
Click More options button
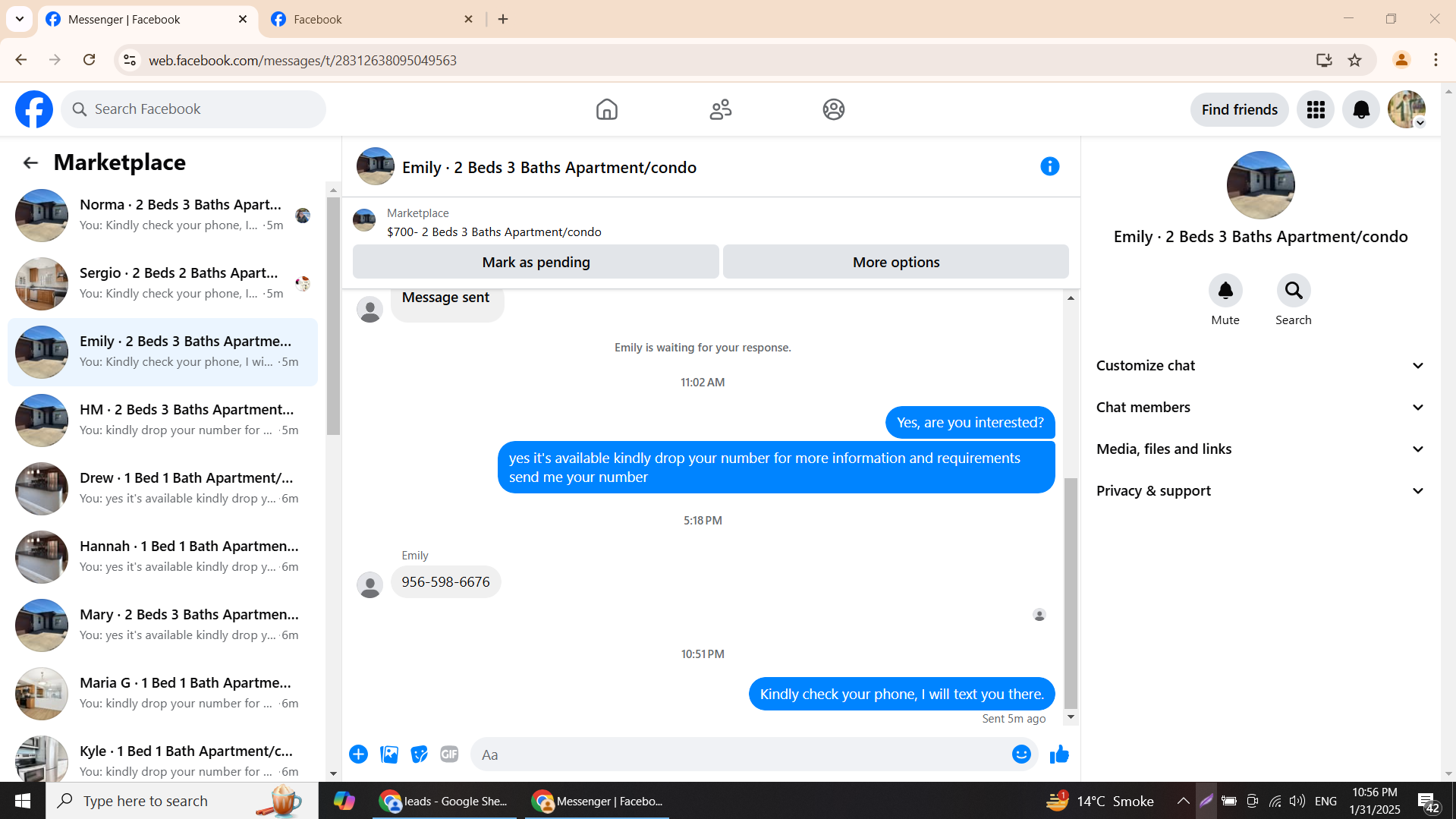[896, 262]
